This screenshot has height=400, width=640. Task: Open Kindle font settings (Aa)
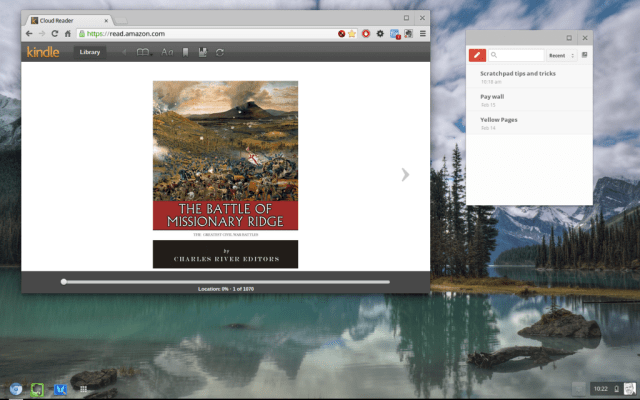[x=167, y=52]
